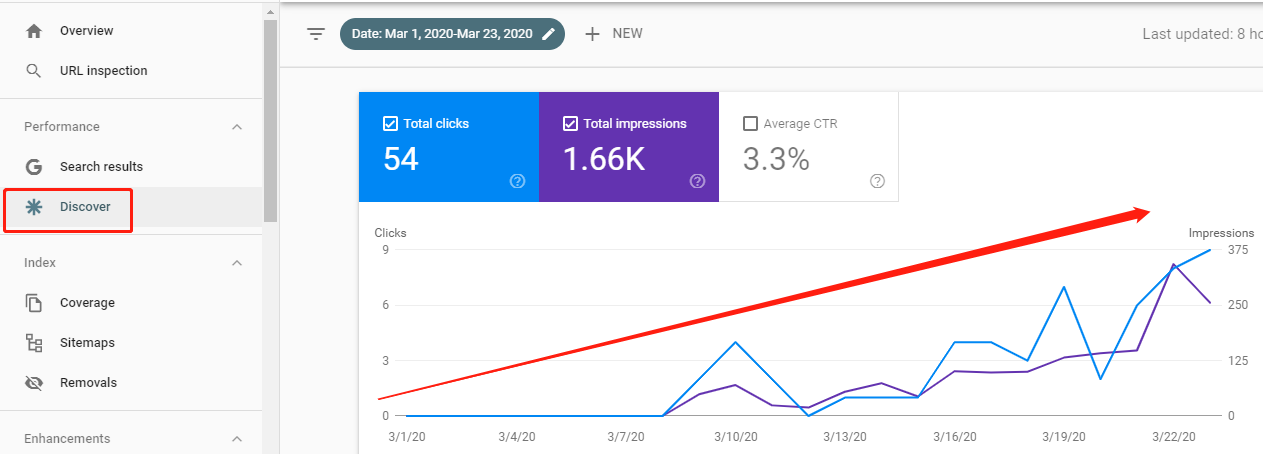The width and height of the screenshot is (1263, 454).
Task: Click help icon on Total clicks card
Action: (x=517, y=181)
